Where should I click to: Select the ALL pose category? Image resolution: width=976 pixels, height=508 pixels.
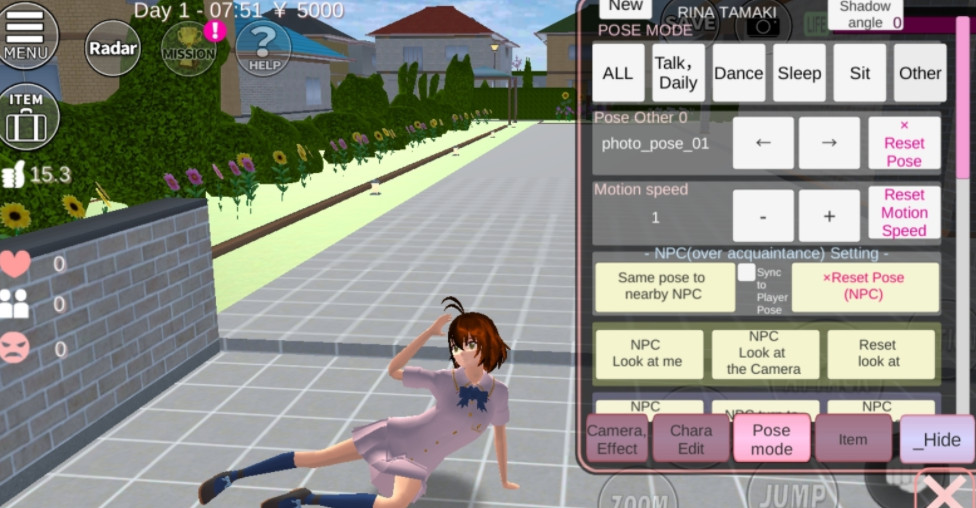pyautogui.click(x=618, y=73)
